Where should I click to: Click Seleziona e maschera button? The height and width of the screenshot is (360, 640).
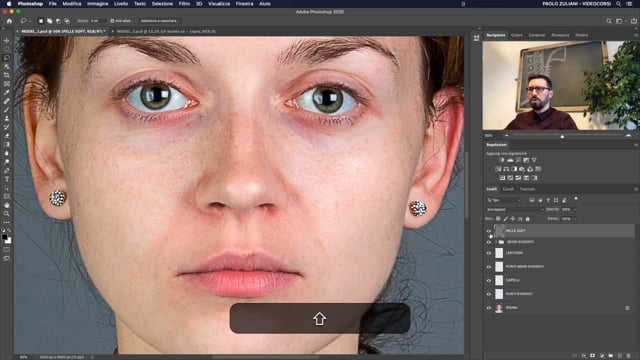click(x=160, y=21)
